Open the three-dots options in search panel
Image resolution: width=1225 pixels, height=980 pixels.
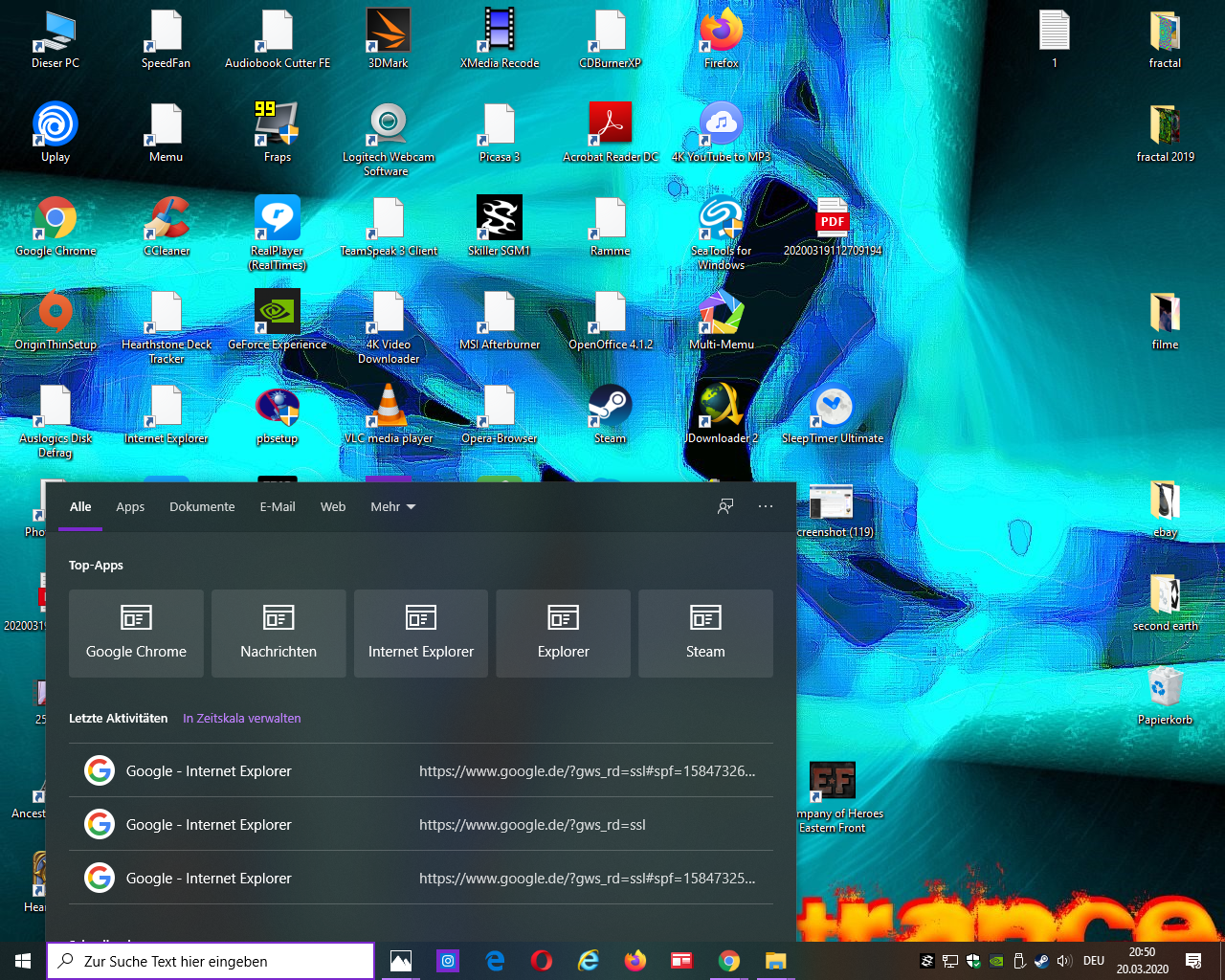(x=766, y=506)
